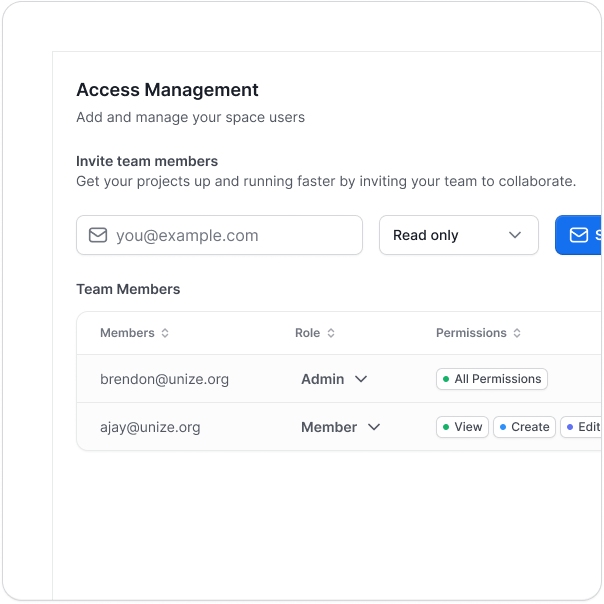Sort table by Members column

pyautogui.click(x=134, y=333)
